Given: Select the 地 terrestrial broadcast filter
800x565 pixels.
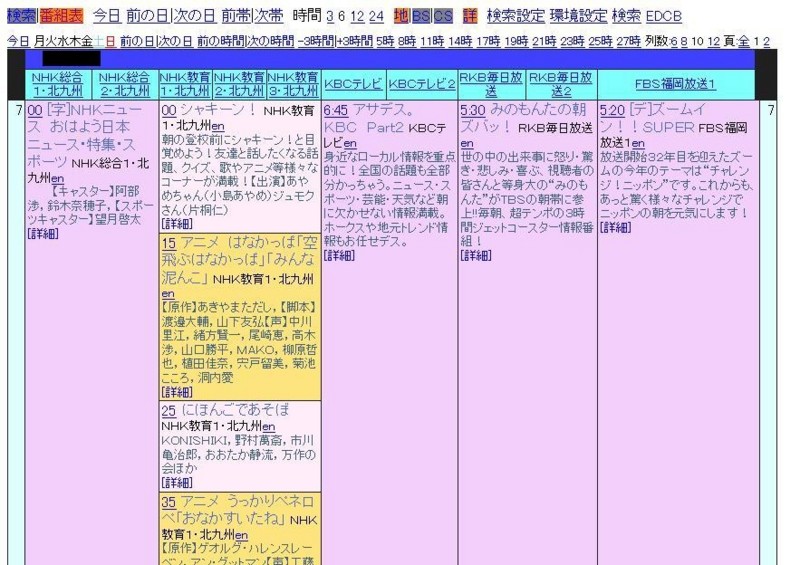Looking at the screenshot, I should [401, 16].
